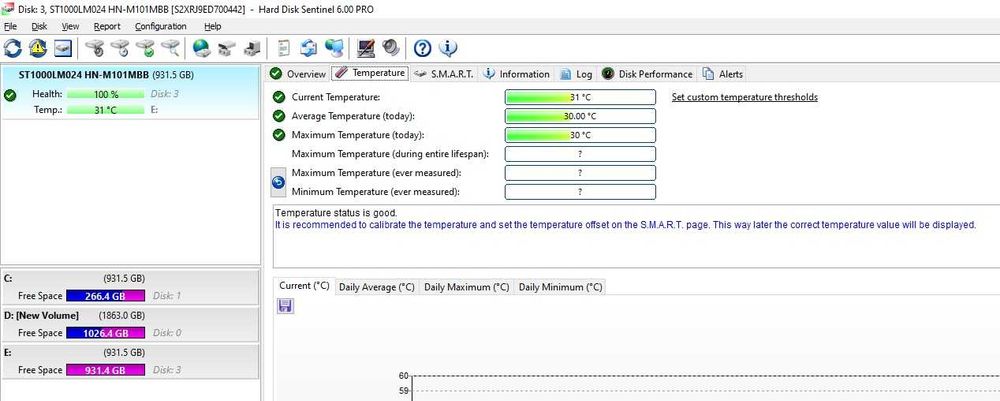The height and width of the screenshot is (401, 1000).
Task: Click the networked computers toolbar icon
Action: pyautogui.click(x=334, y=48)
